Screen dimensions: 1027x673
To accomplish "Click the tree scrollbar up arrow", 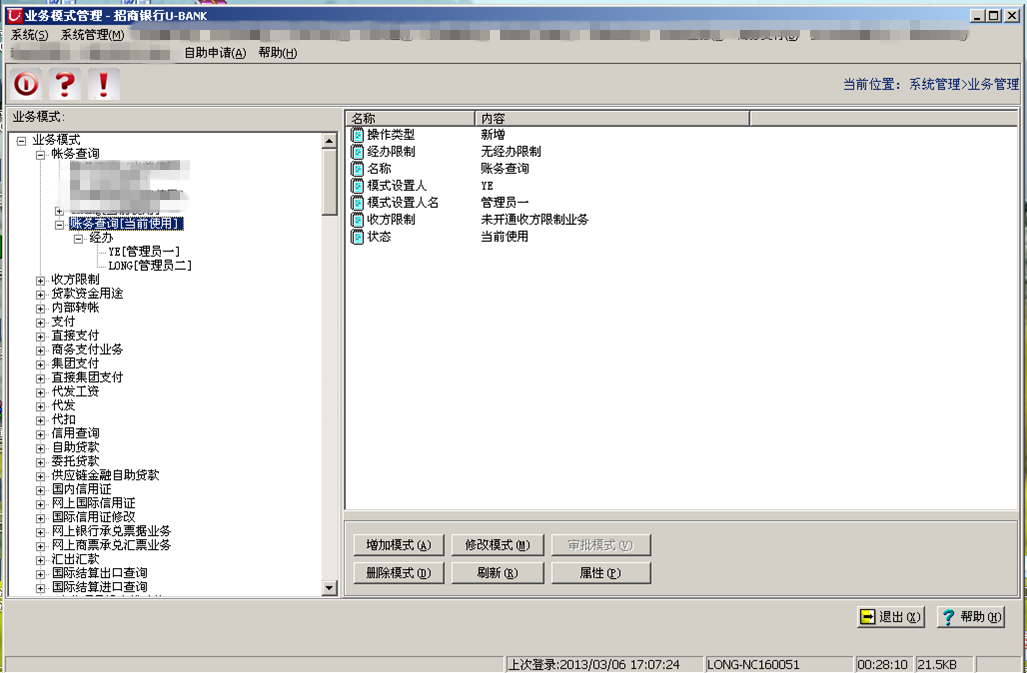I will pyautogui.click(x=329, y=141).
